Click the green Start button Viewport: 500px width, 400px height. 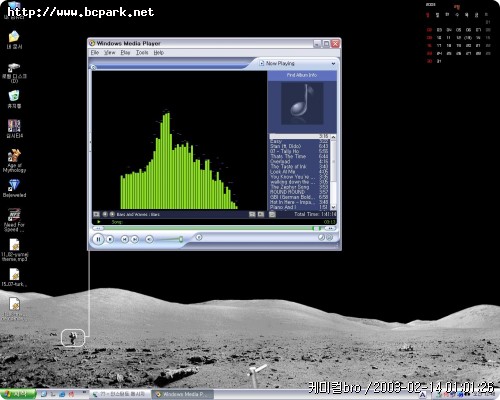(18, 394)
